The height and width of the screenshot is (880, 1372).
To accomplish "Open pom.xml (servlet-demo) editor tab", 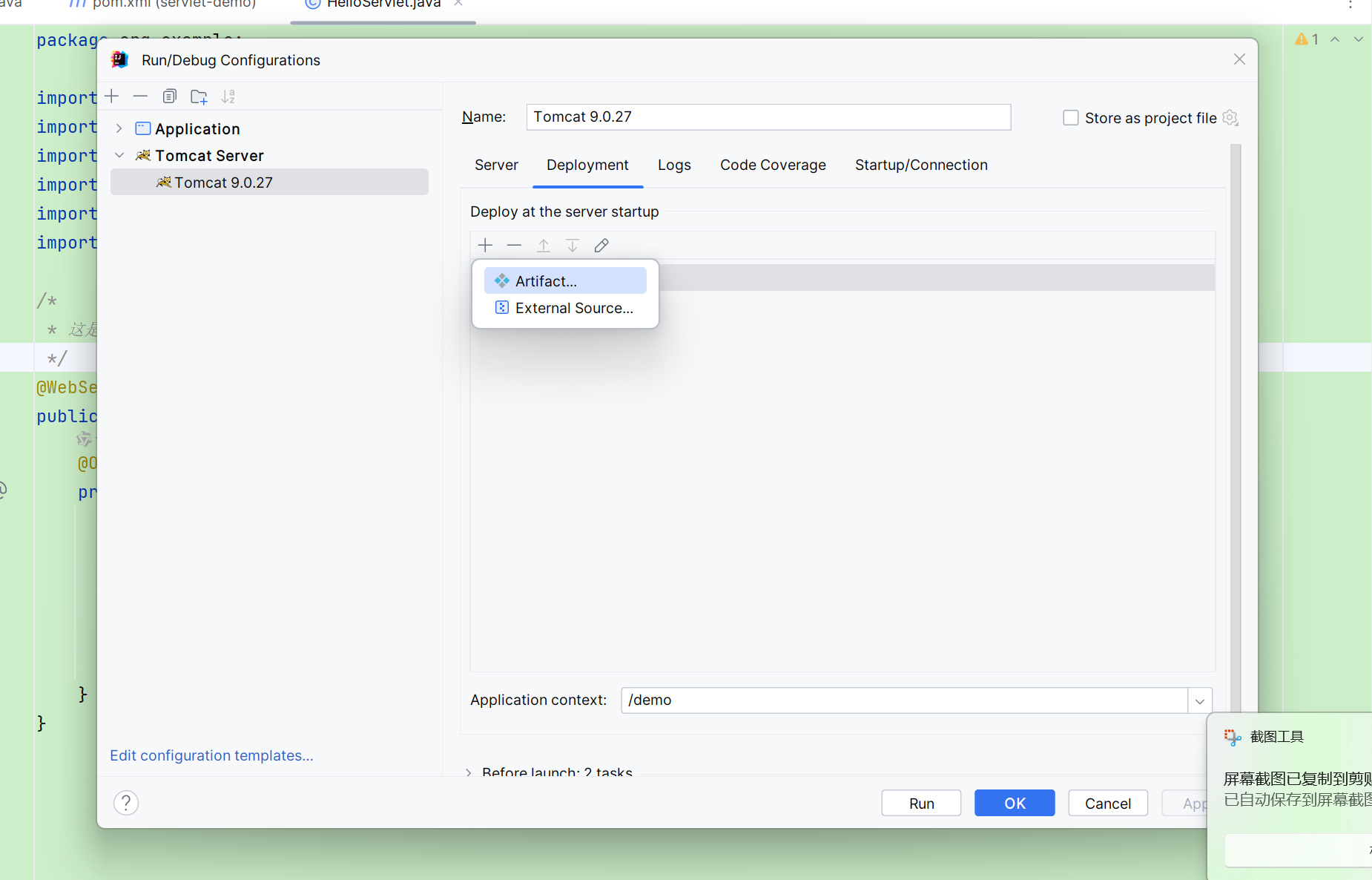I will pyautogui.click(x=163, y=4).
